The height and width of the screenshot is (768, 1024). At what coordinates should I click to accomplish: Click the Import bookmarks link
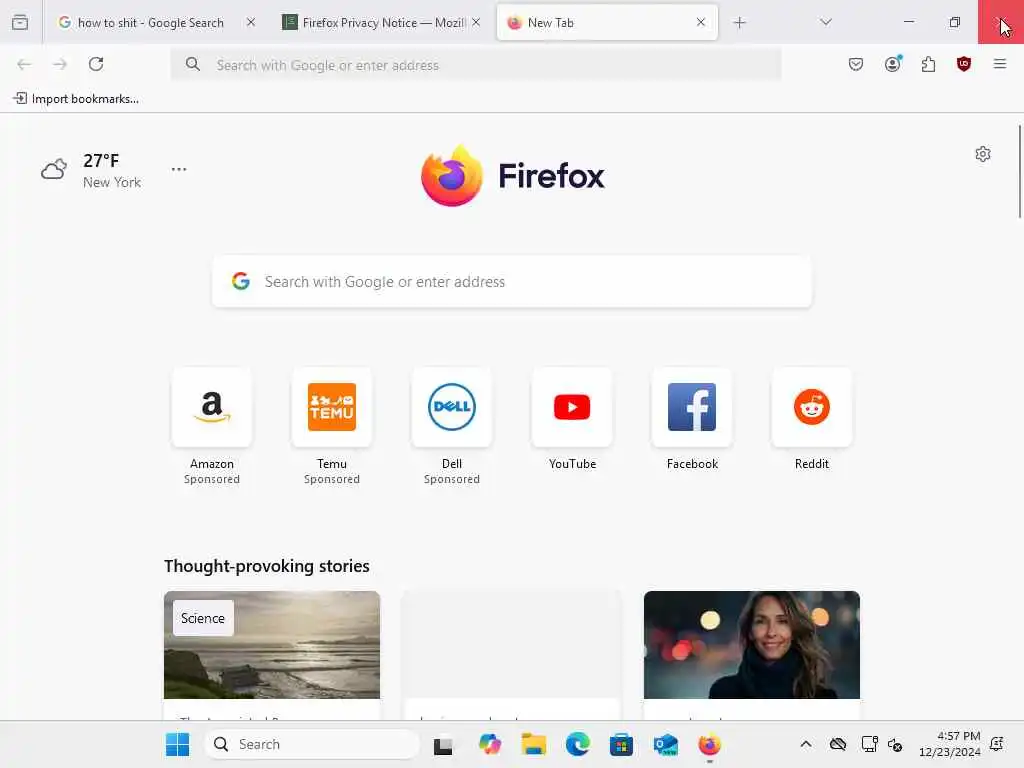[76, 99]
